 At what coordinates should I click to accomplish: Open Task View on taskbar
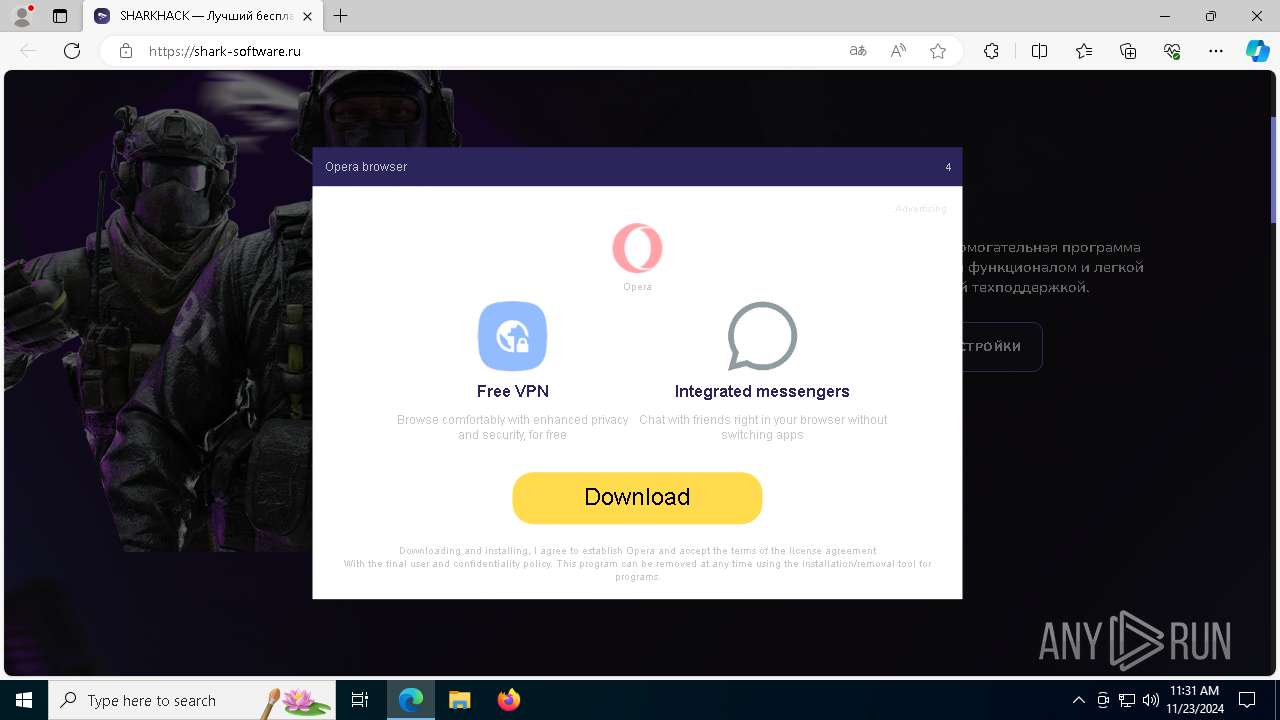click(360, 700)
